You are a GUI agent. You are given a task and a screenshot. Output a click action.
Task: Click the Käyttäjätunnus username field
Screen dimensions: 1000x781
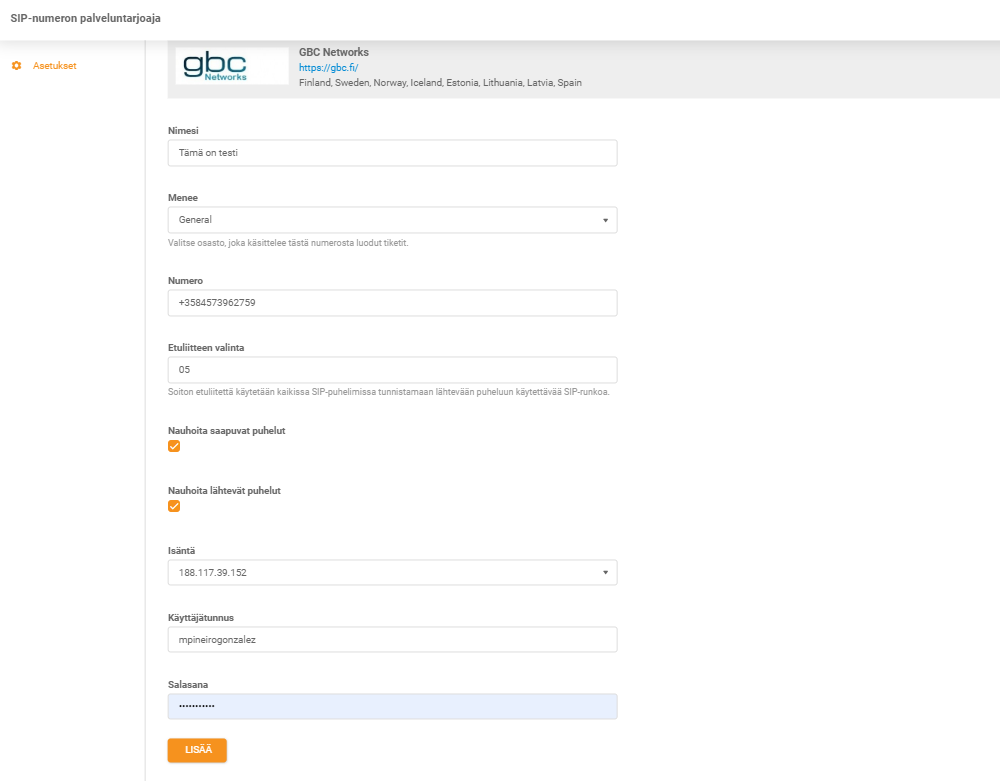[x=392, y=639]
